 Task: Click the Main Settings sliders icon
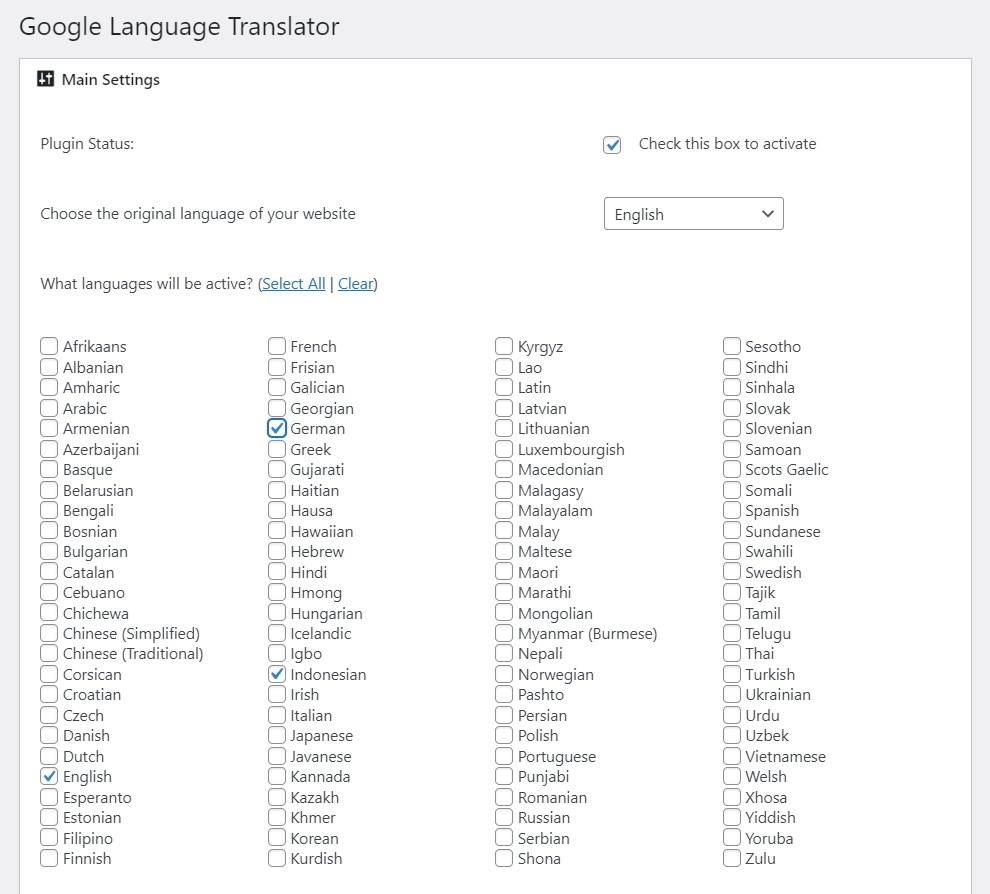45,79
